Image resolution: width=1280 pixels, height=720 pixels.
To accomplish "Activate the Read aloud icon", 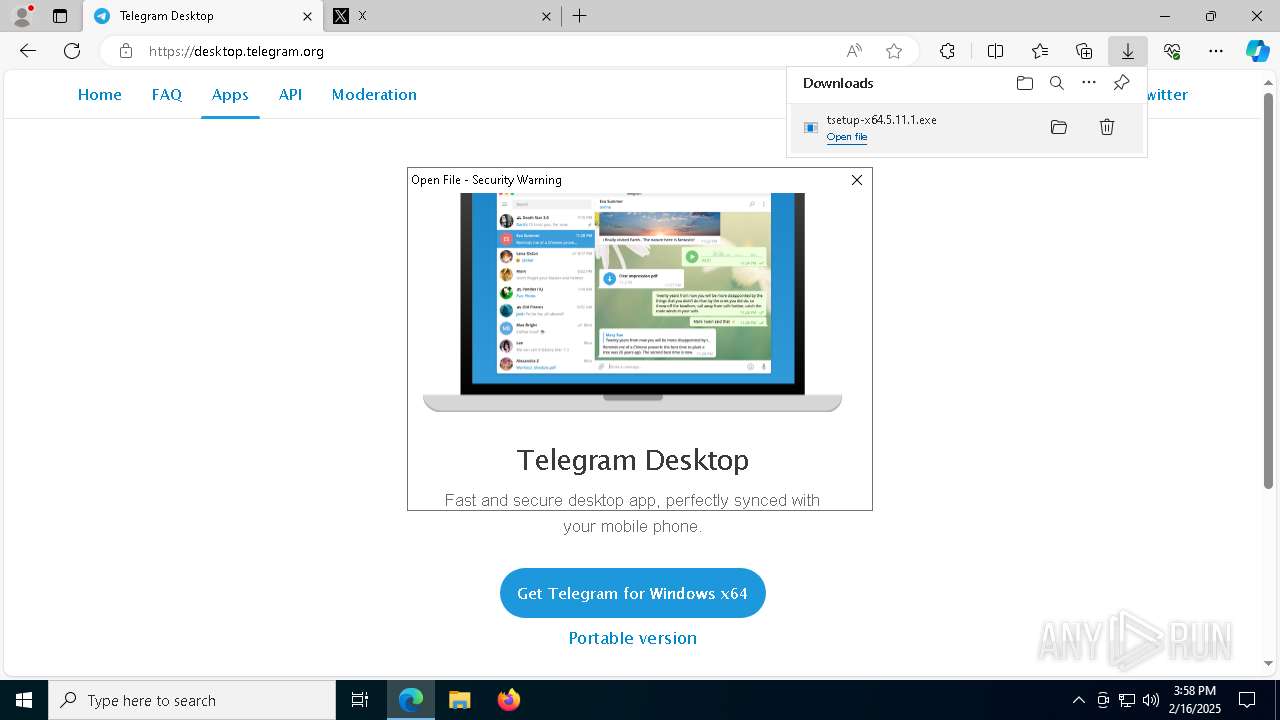I will point(854,51).
